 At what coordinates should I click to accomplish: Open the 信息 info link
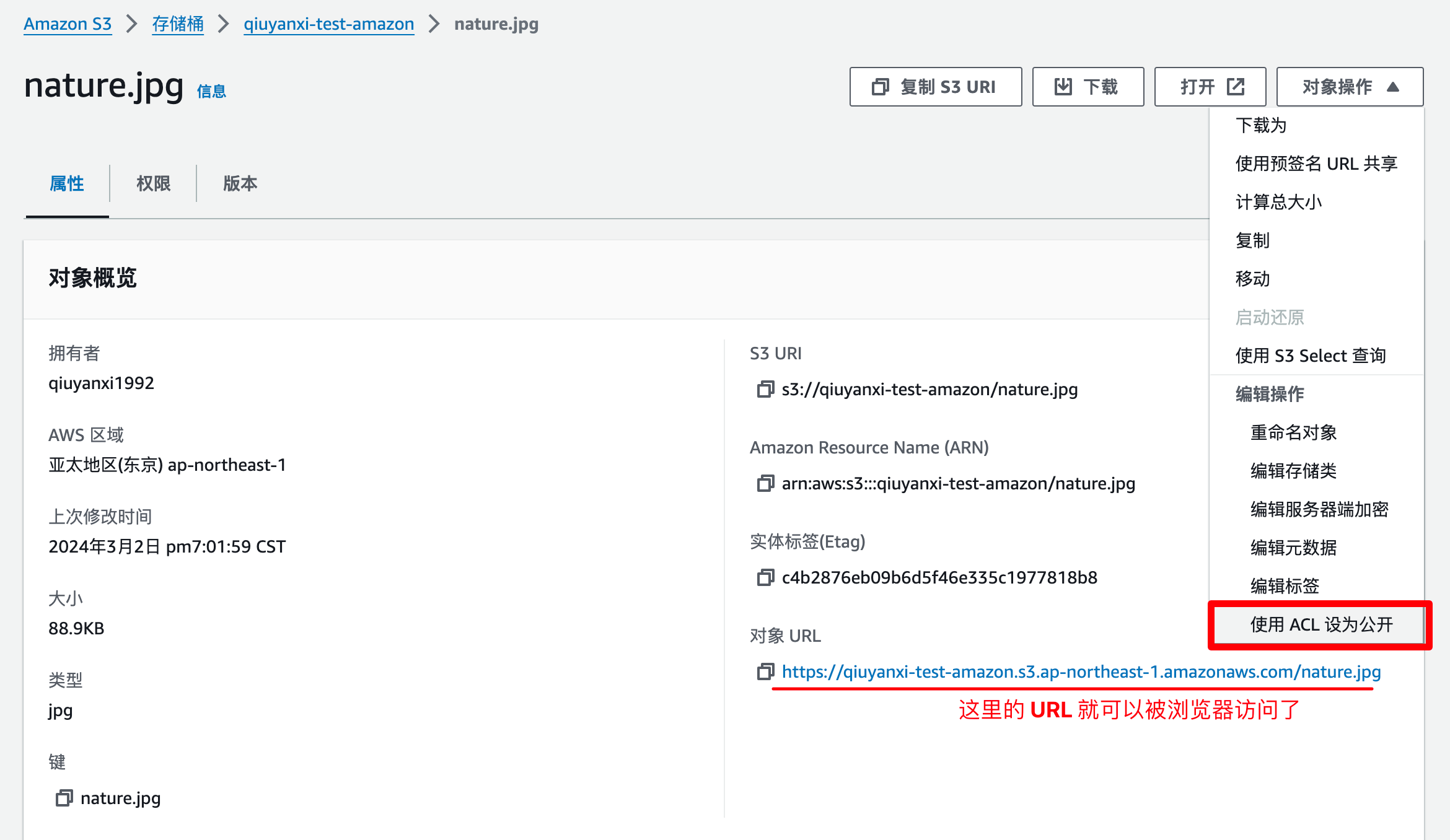[211, 92]
